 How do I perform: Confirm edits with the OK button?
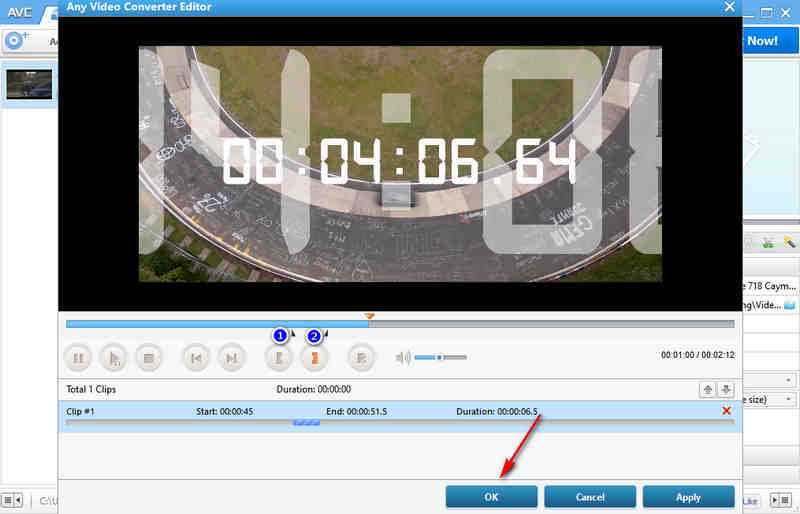coord(491,497)
